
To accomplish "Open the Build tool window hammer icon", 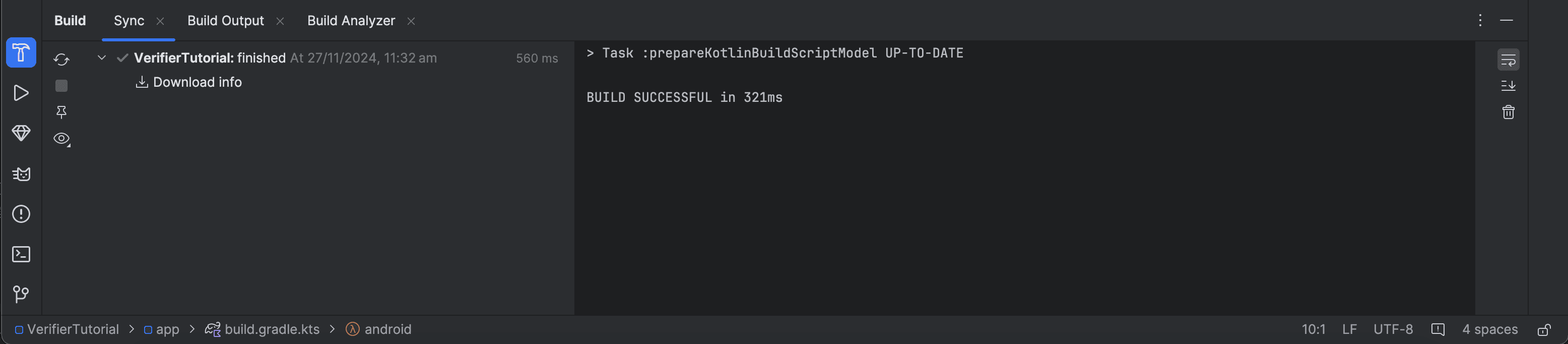I will [21, 53].
